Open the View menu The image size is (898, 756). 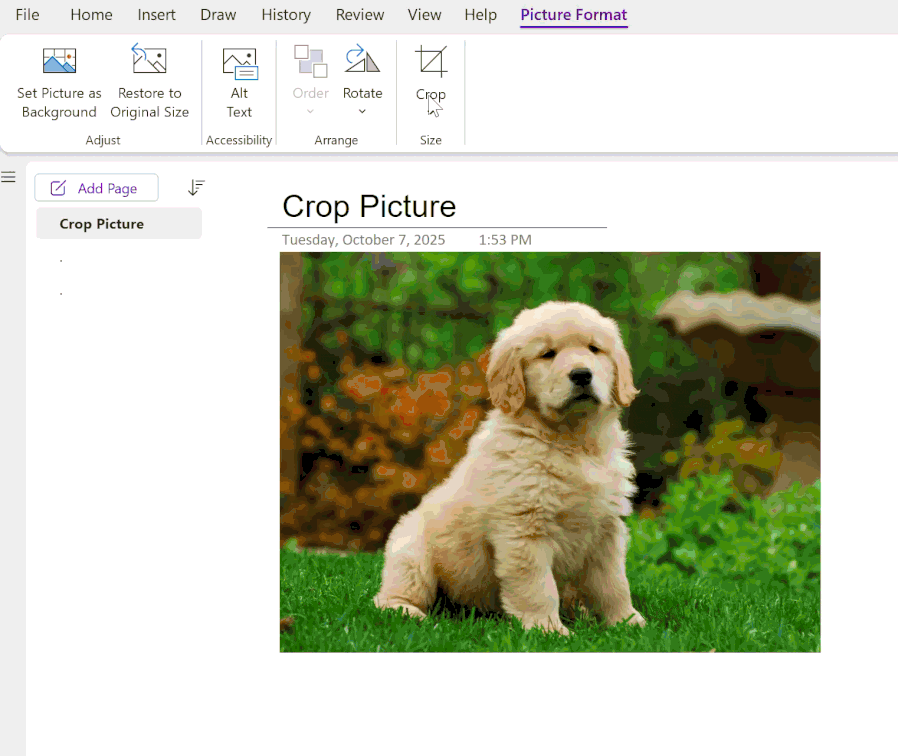click(x=424, y=14)
